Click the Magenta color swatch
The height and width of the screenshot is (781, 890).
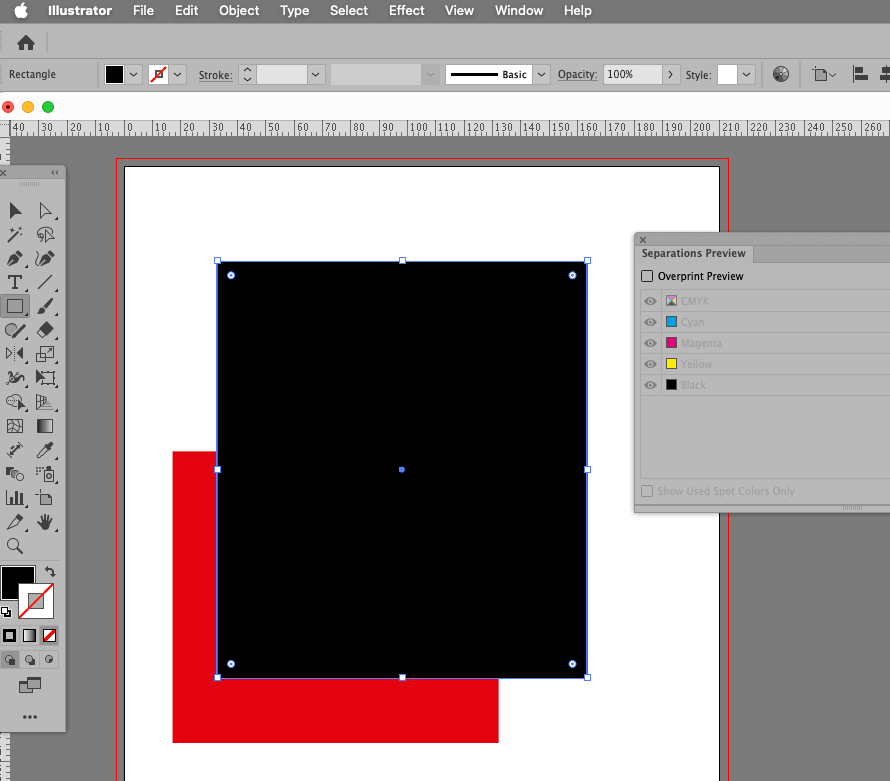[x=672, y=342]
